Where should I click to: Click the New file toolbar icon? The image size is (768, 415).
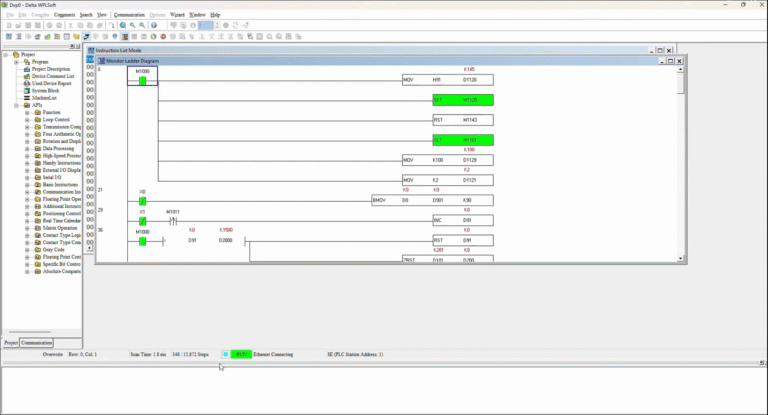(x=9, y=25)
